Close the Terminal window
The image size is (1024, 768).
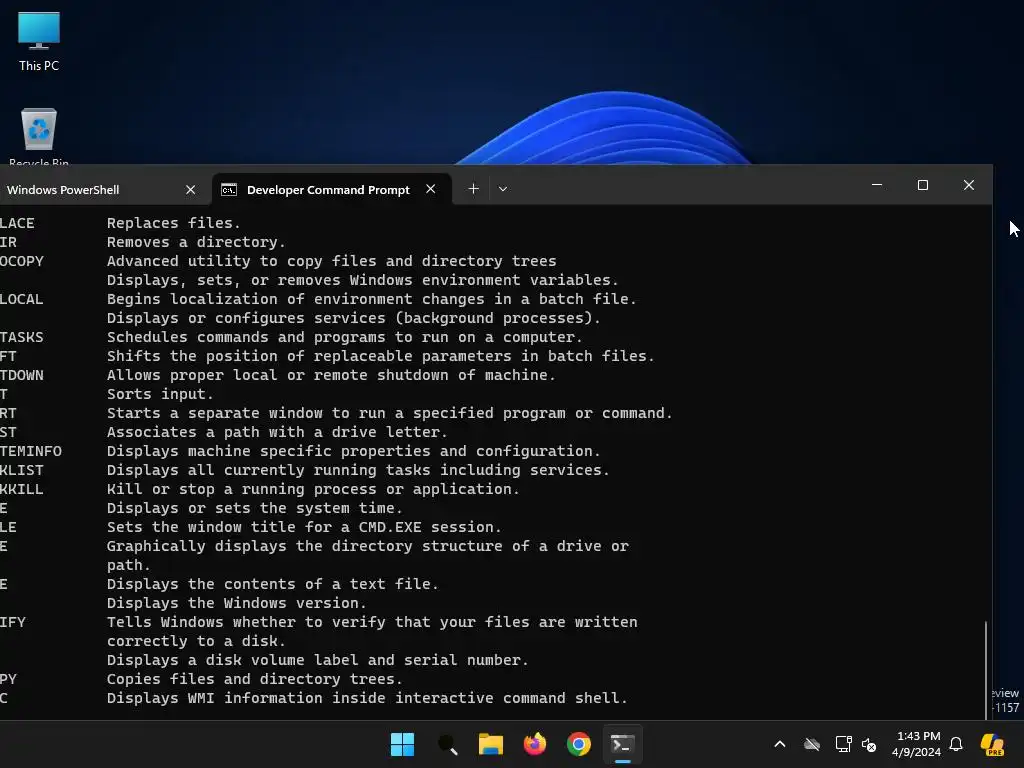968,185
